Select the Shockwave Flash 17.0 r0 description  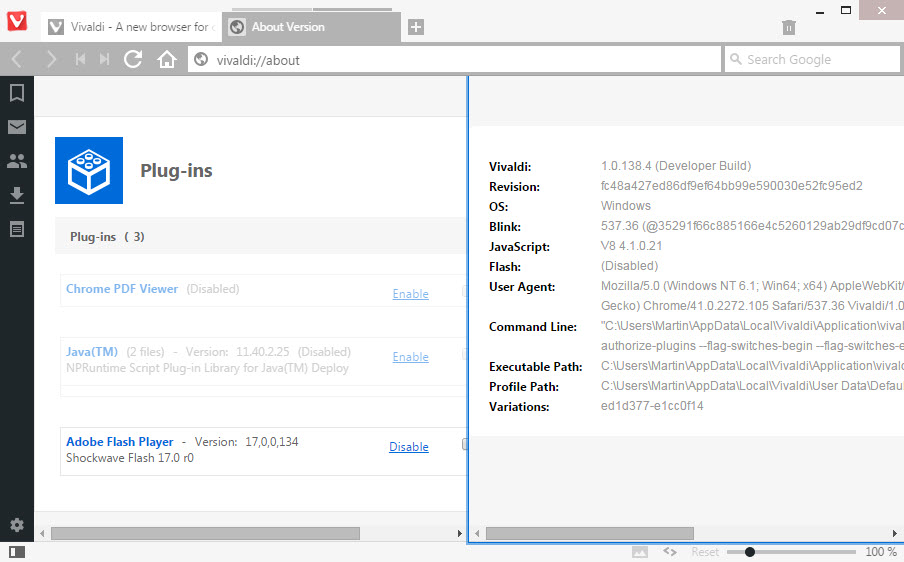(130, 458)
